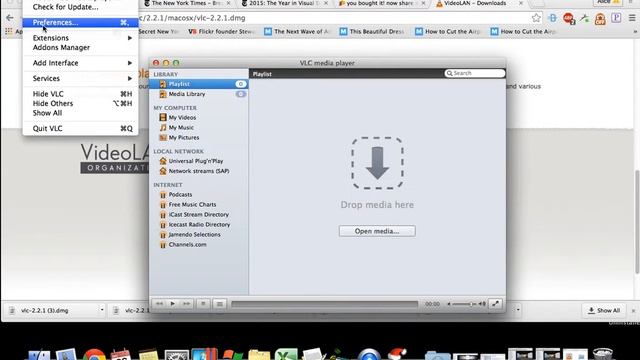This screenshot has height=360, width=640.
Task: Select Network streams (SAP) entry
Action: [x=199, y=171]
